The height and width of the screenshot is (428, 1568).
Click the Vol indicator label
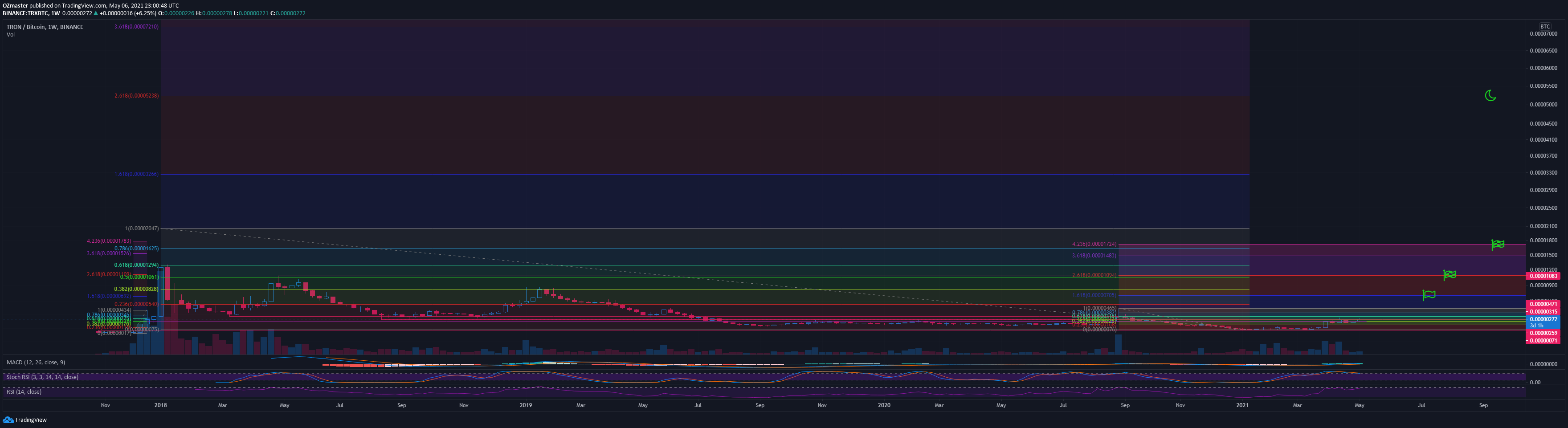click(x=10, y=34)
